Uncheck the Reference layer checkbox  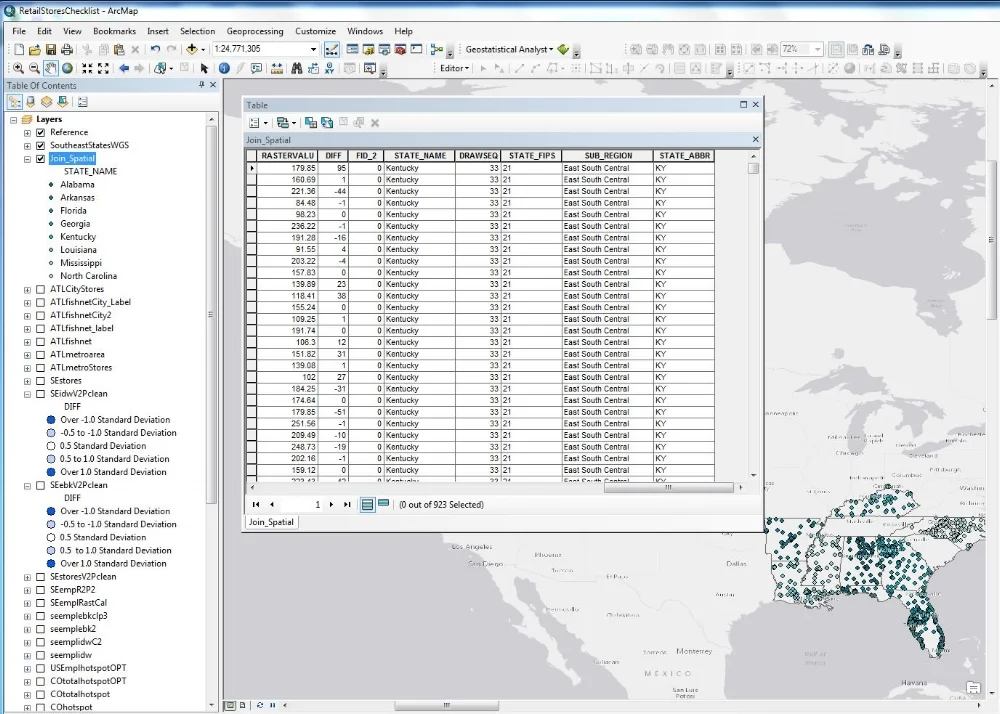(x=41, y=132)
